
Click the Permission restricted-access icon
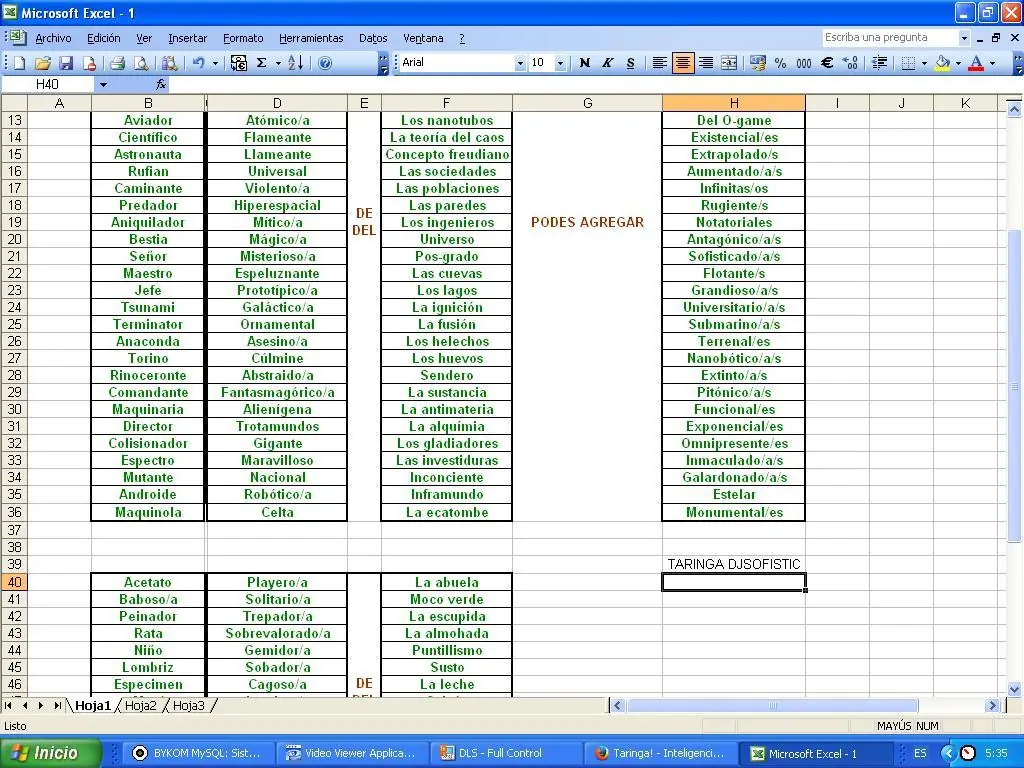pyautogui.click(x=89, y=63)
